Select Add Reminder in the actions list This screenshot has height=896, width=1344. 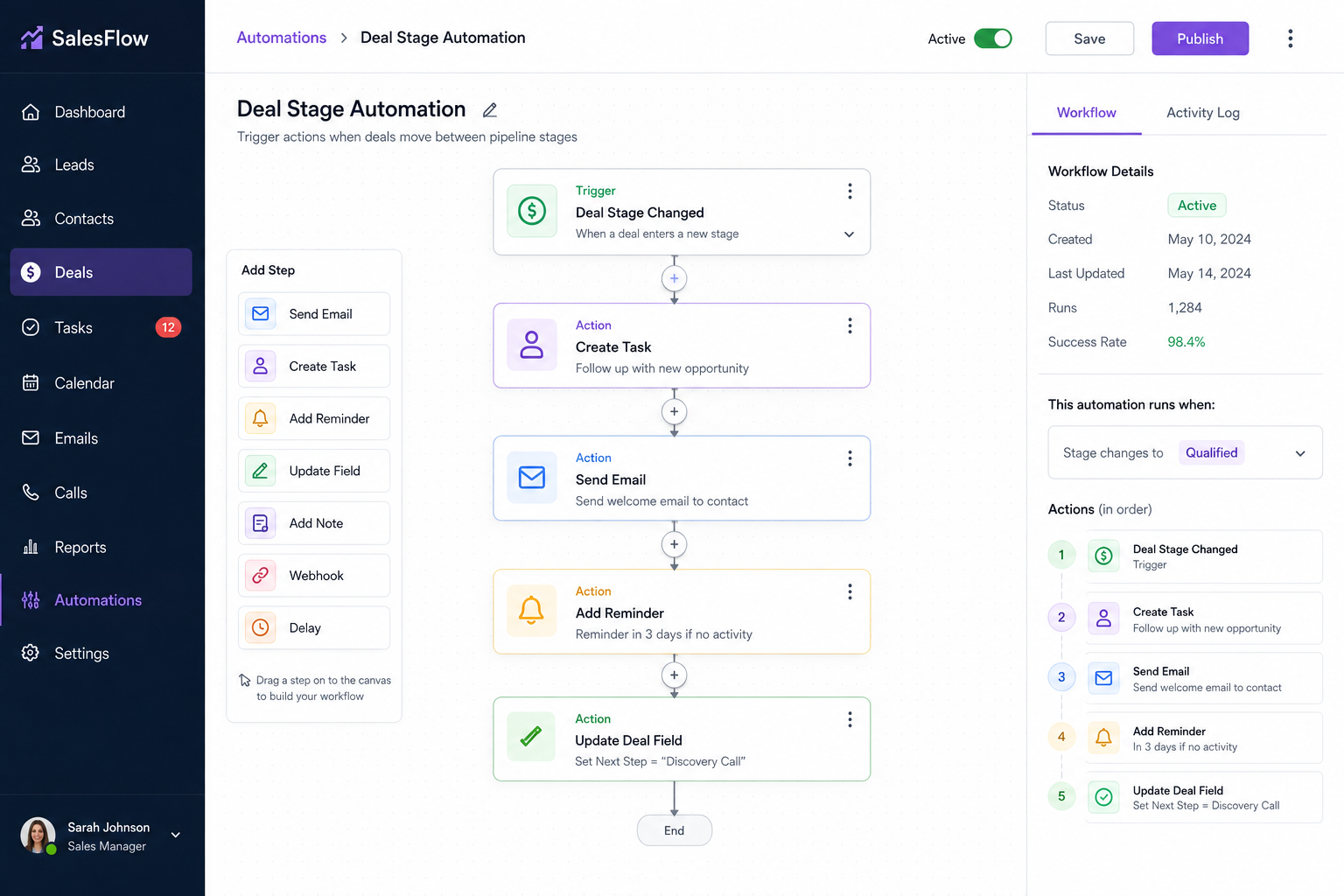click(x=1203, y=738)
